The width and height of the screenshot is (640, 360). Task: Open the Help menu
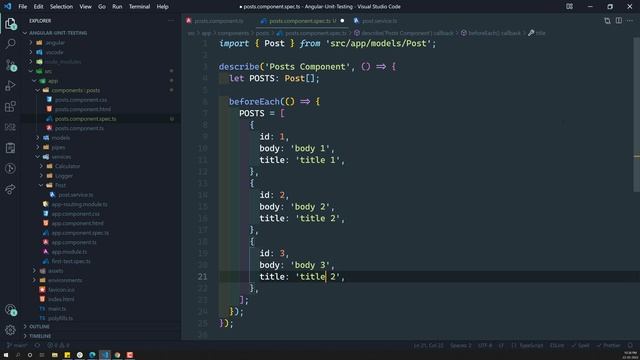(162, 7)
